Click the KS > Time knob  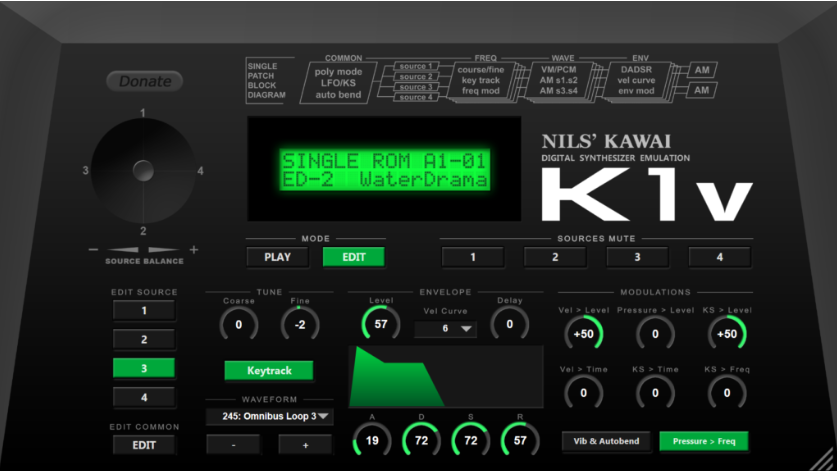(655, 393)
